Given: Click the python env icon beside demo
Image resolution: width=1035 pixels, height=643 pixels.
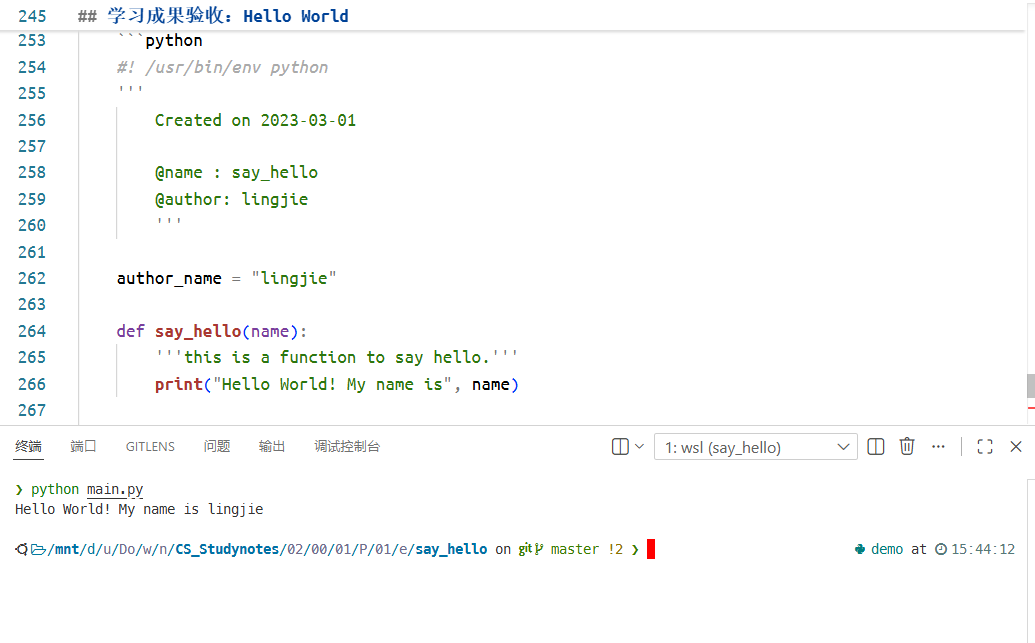Looking at the screenshot, I should [x=859, y=549].
